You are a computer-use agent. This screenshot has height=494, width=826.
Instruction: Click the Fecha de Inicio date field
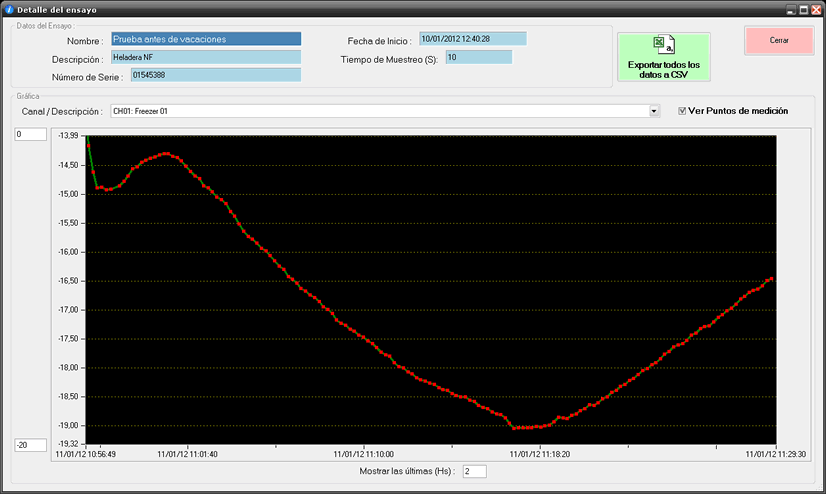pyautogui.click(x=472, y=39)
